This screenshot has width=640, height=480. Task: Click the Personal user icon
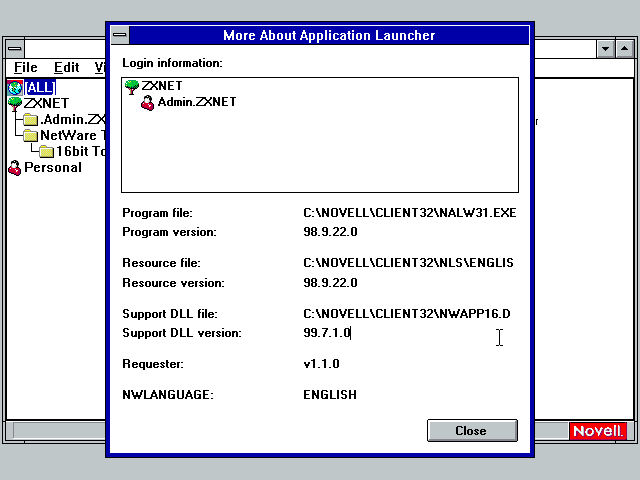click(15, 168)
